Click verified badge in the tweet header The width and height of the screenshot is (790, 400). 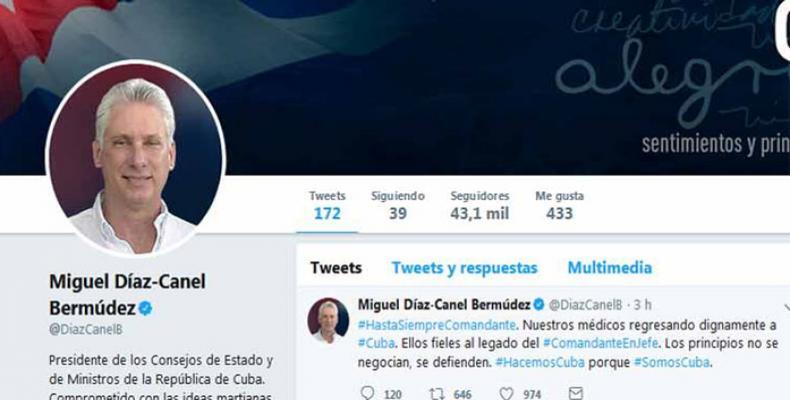click(539, 304)
